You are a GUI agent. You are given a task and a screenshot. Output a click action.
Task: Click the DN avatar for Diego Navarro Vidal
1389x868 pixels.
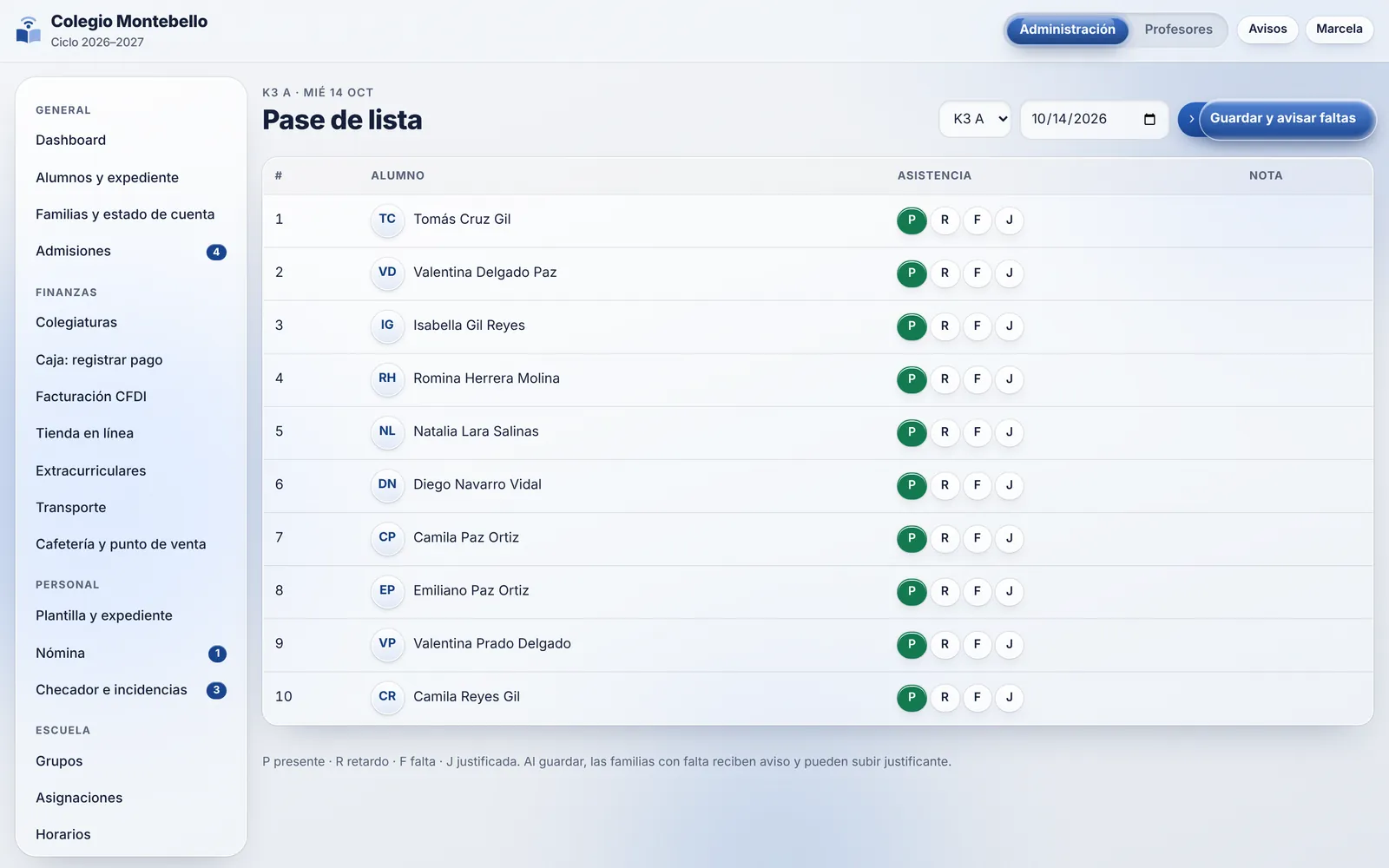(387, 484)
